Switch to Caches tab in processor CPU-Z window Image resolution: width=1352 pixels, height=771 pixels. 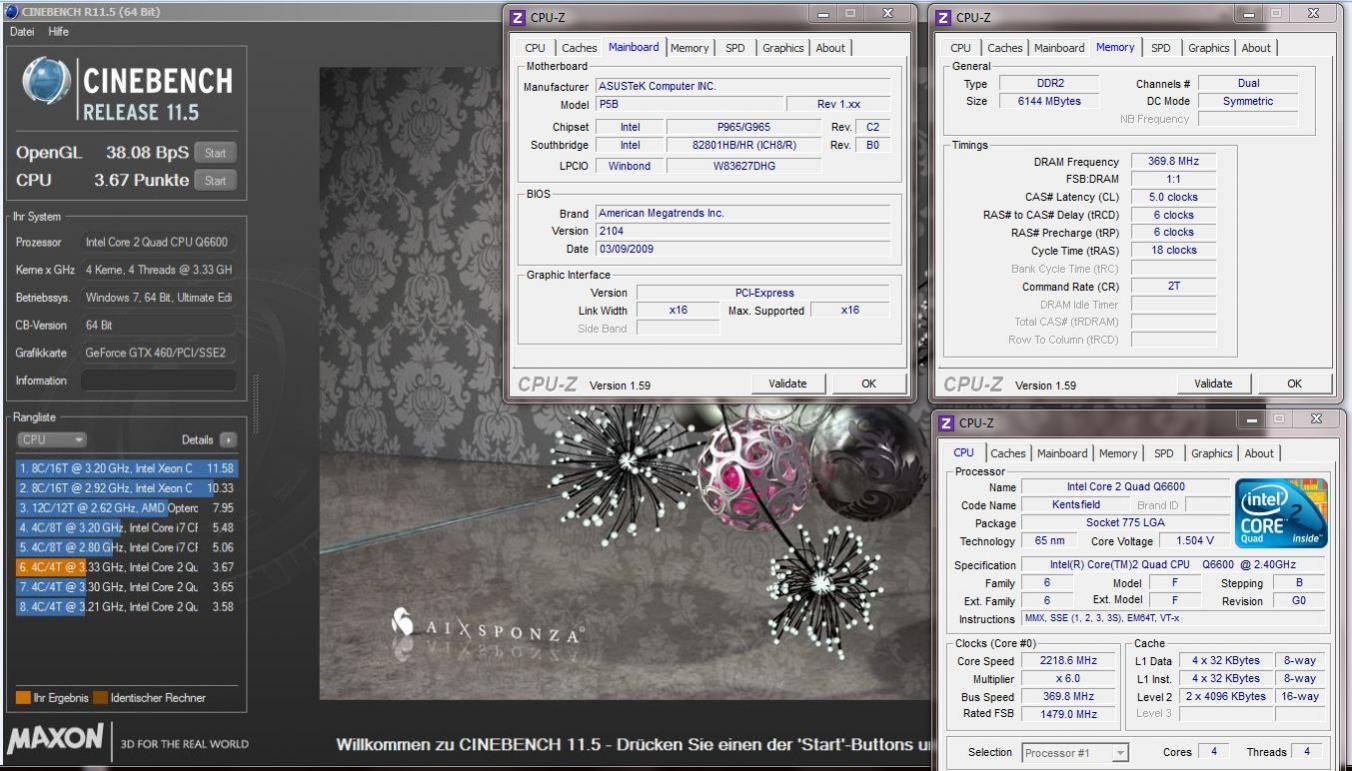pos(1008,454)
